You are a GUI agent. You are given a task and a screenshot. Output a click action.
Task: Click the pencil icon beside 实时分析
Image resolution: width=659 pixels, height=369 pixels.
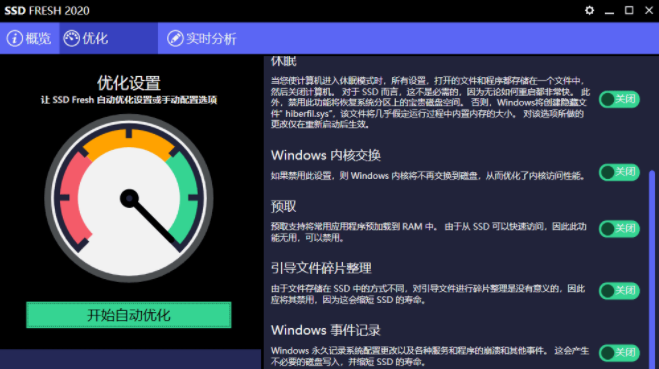(175, 39)
